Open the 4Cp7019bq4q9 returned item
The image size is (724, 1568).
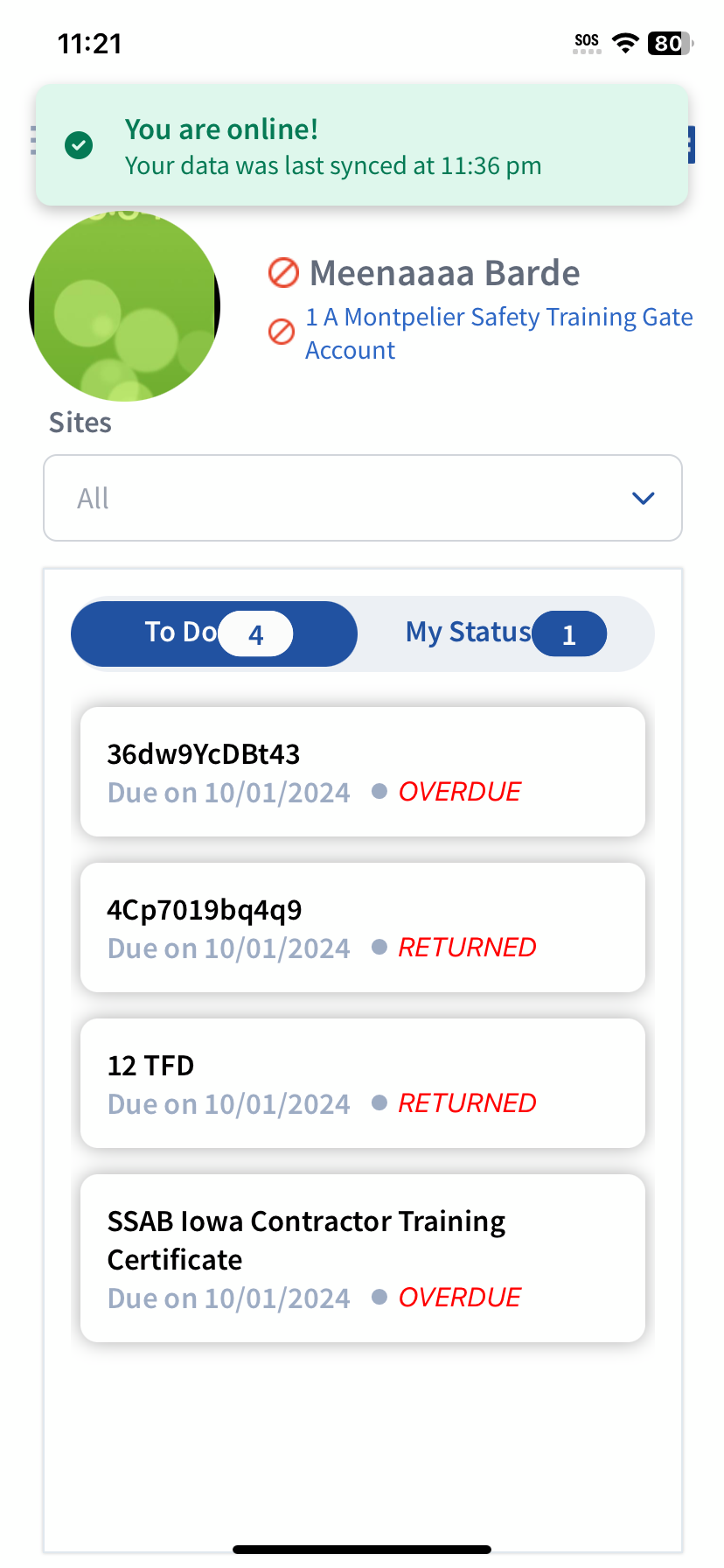pyautogui.click(x=362, y=927)
